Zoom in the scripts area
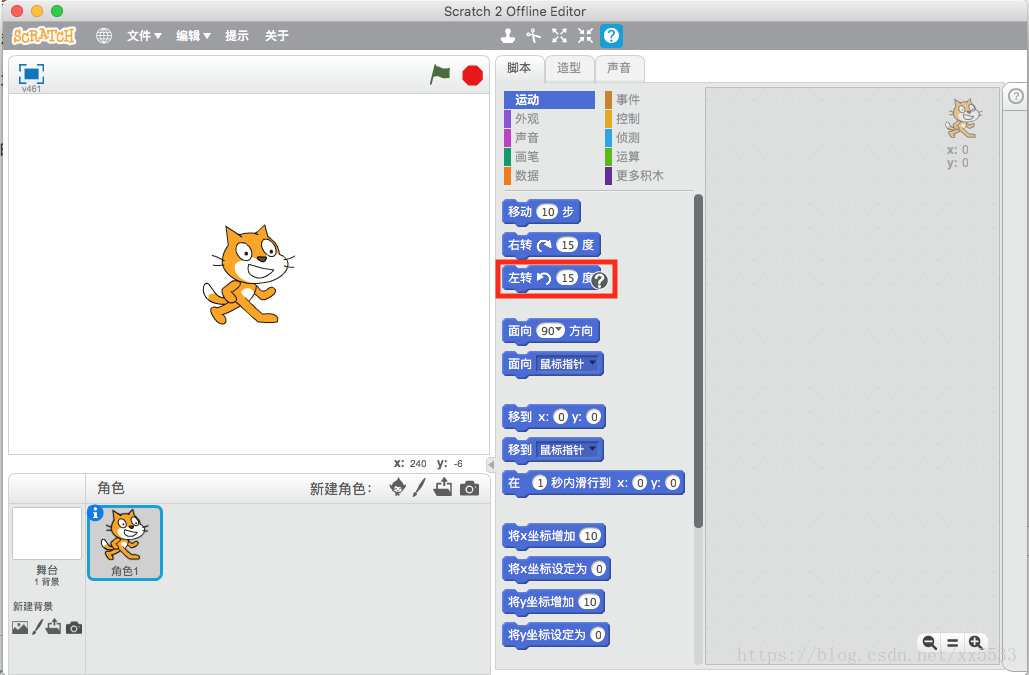 click(975, 643)
